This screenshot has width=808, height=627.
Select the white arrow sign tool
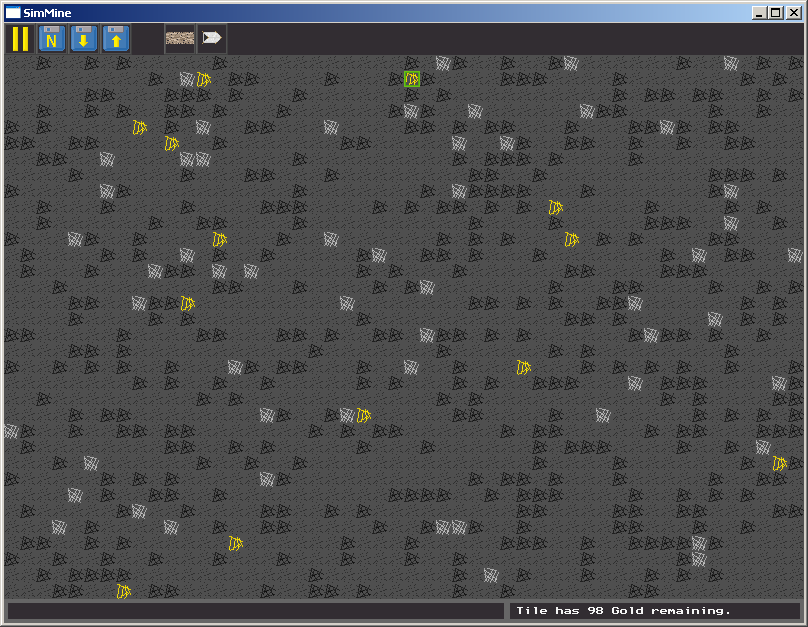click(212, 38)
